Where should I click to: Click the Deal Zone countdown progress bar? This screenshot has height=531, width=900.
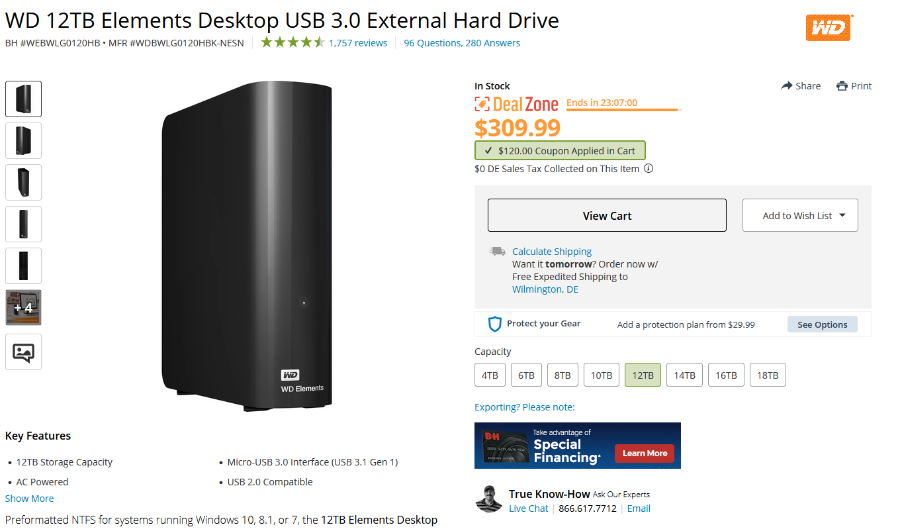click(x=623, y=109)
